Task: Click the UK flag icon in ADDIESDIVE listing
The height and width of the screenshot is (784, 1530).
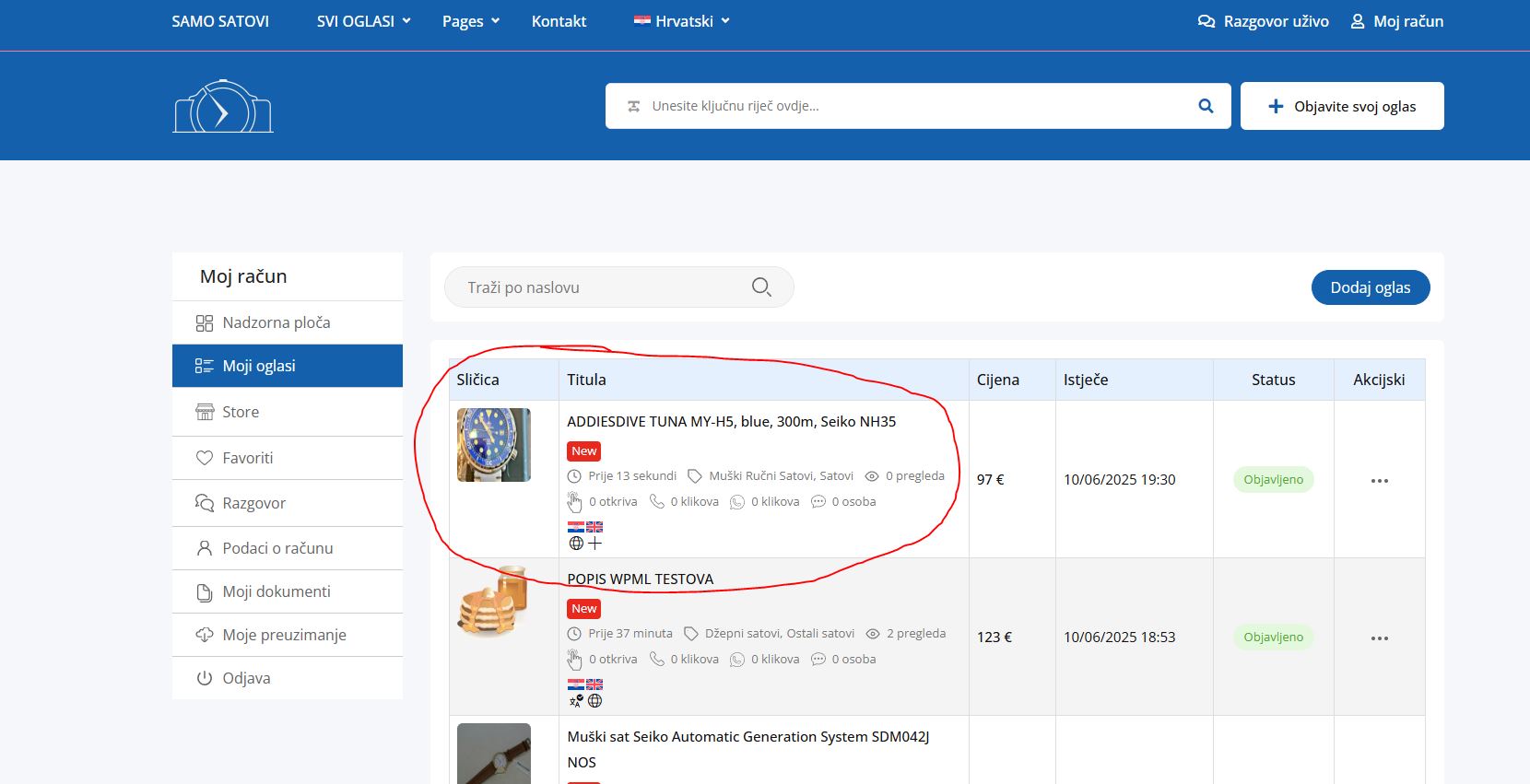Action: pos(594,527)
